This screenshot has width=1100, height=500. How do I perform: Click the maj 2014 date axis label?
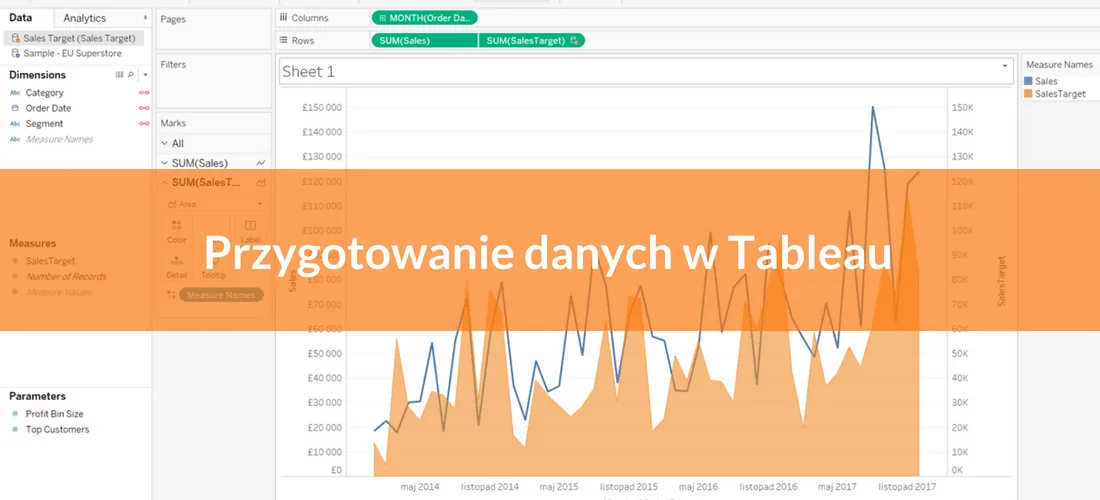(x=420, y=486)
